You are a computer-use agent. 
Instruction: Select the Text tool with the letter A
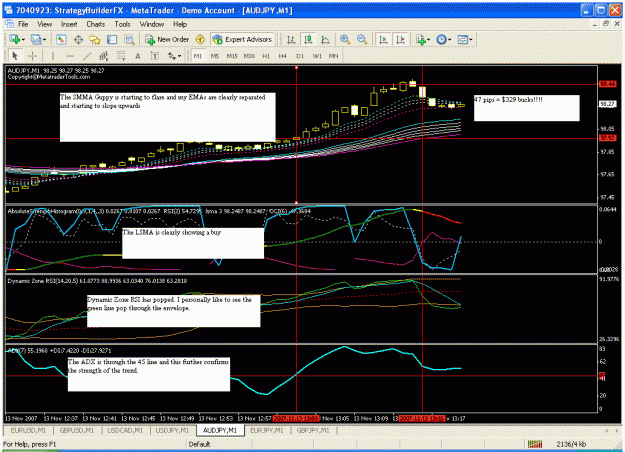click(138, 56)
